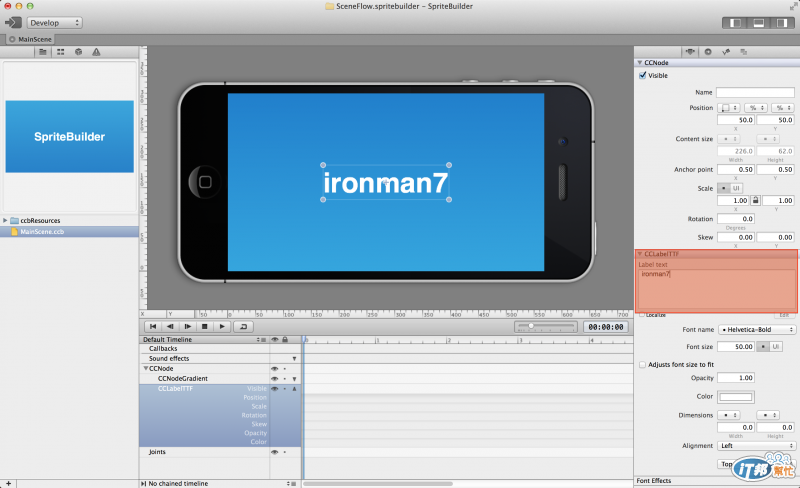
Task: Open the item properties inspector tab
Action: point(690,52)
